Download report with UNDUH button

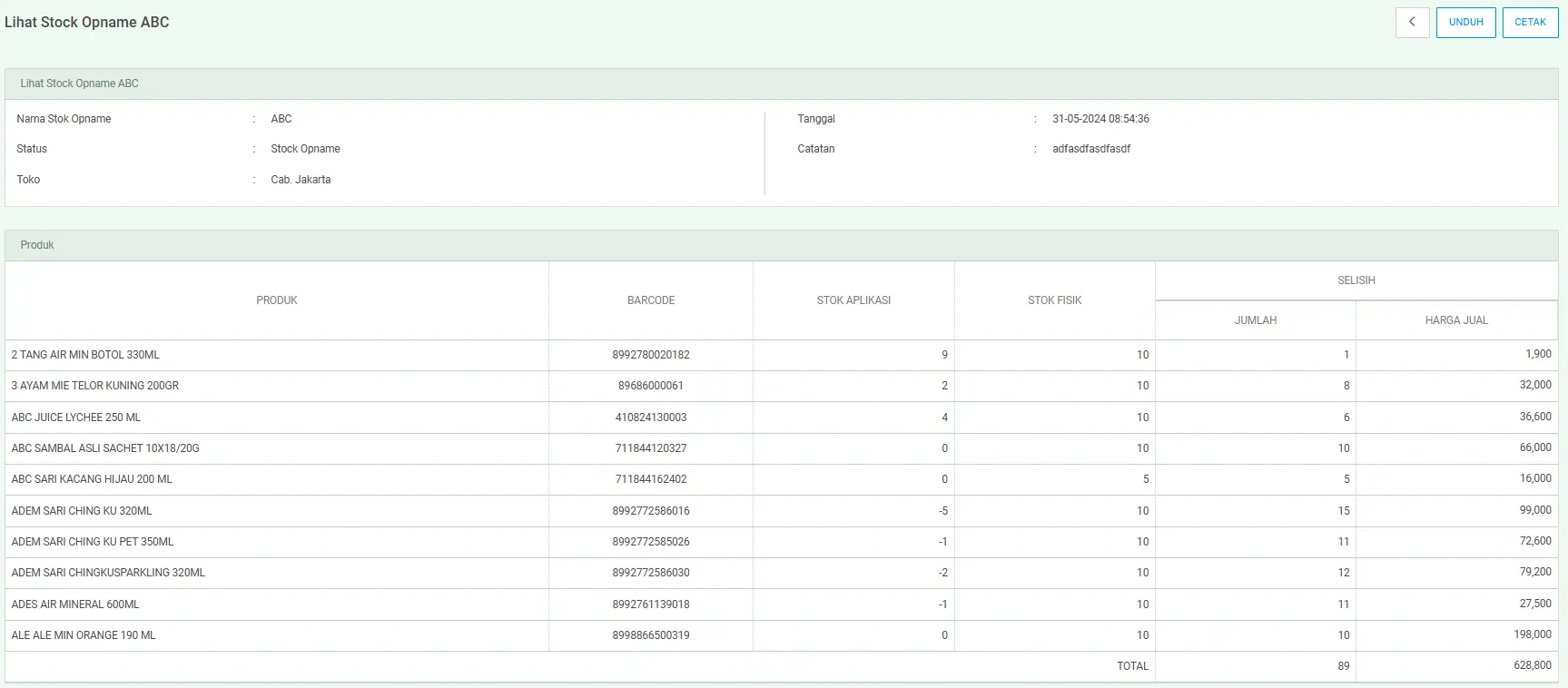[1465, 22]
